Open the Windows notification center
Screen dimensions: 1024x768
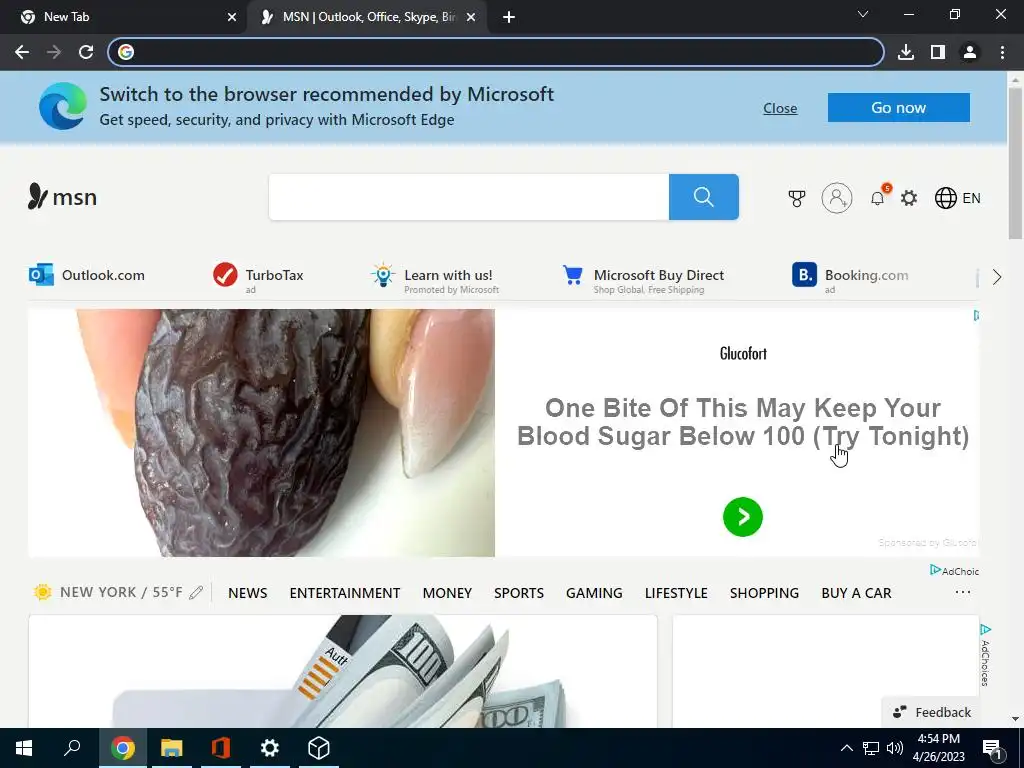tap(992, 749)
